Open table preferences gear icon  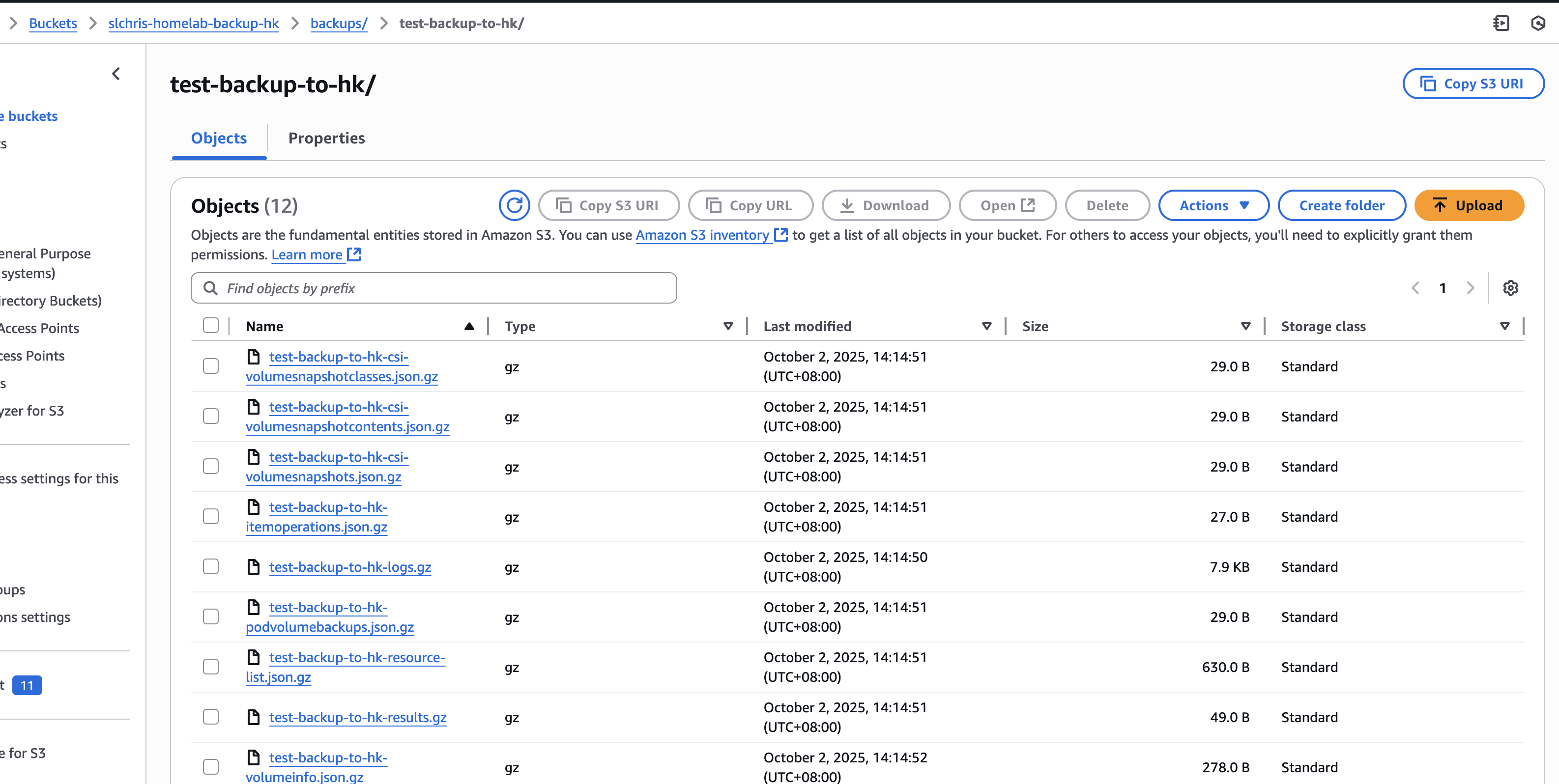1510,288
